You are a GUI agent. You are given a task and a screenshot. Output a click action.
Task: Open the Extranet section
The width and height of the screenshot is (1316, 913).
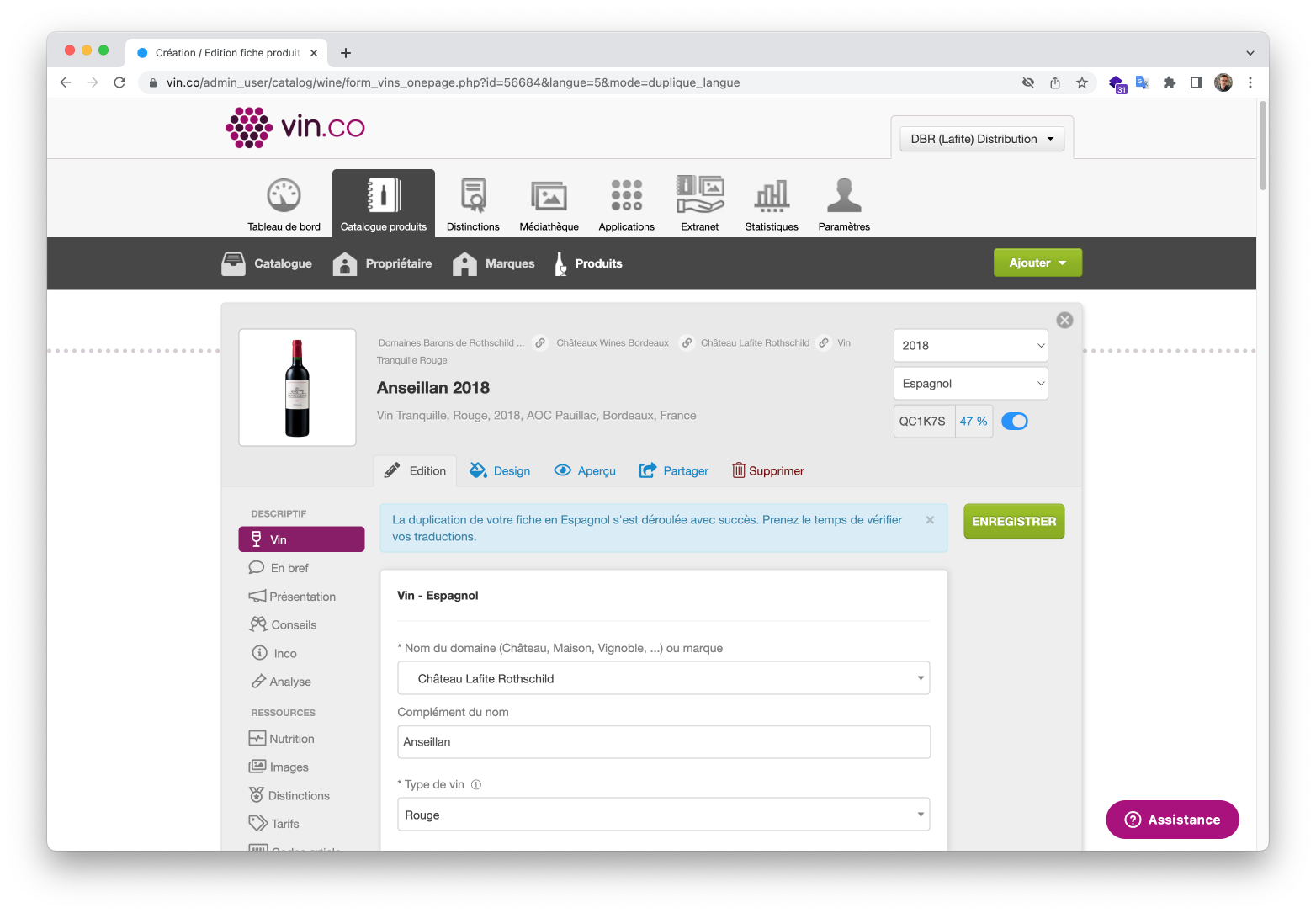[x=700, y=204]
